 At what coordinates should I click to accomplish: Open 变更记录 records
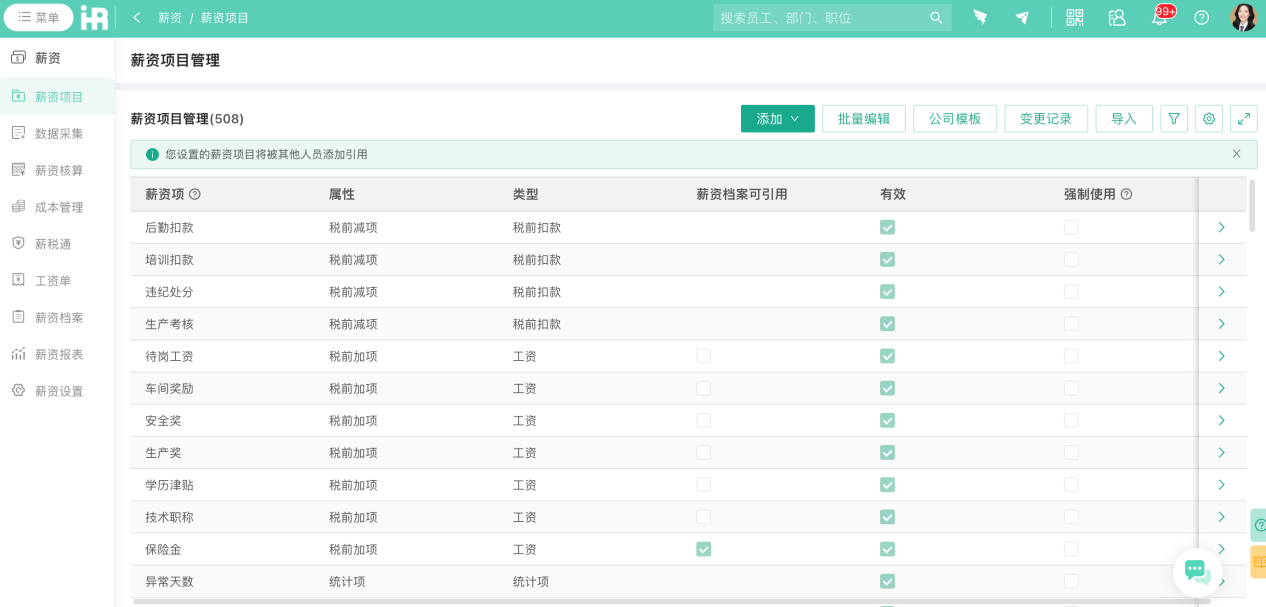coord(1046,118)
